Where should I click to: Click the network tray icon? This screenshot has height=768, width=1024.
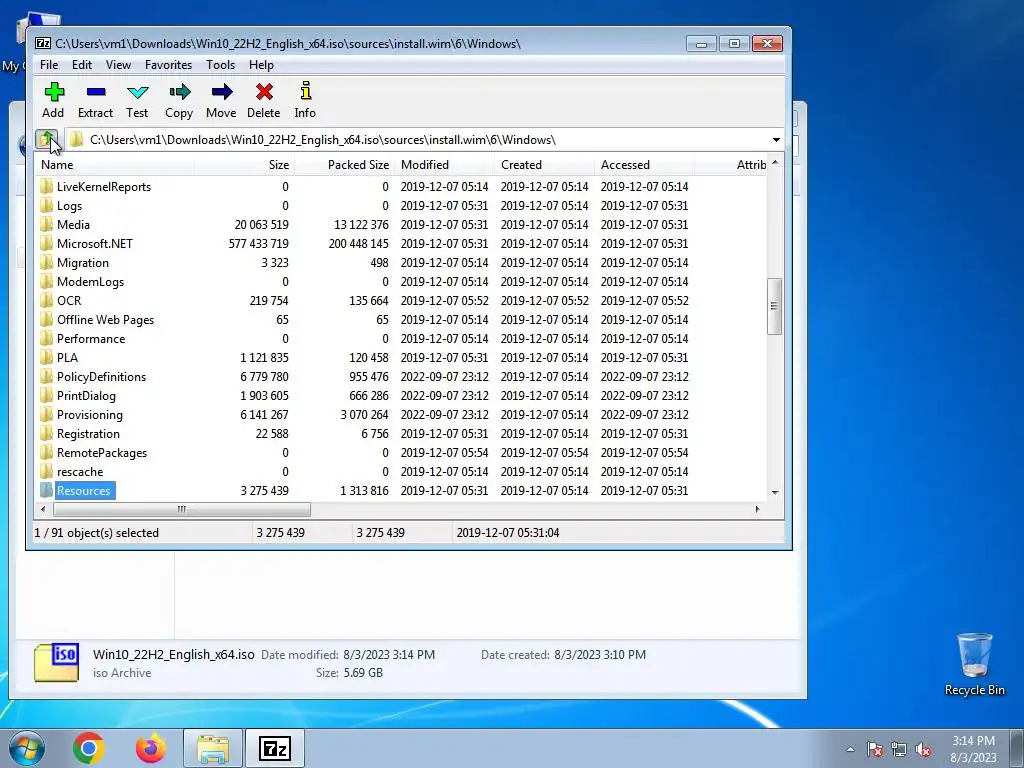pyautogui.click(x=899, y=750)
